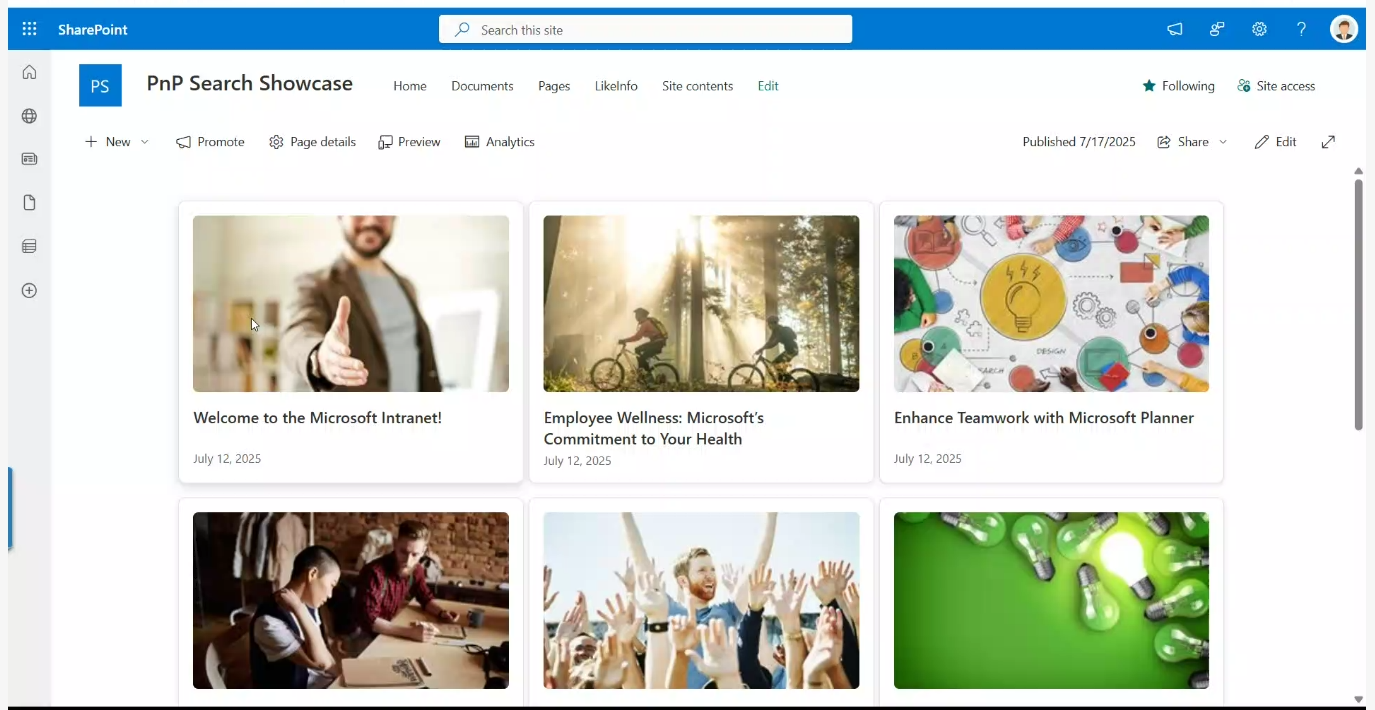1375x710 pixels.
Task: Click the date under Employee Wellness article
Action: [x=577, y=461]
